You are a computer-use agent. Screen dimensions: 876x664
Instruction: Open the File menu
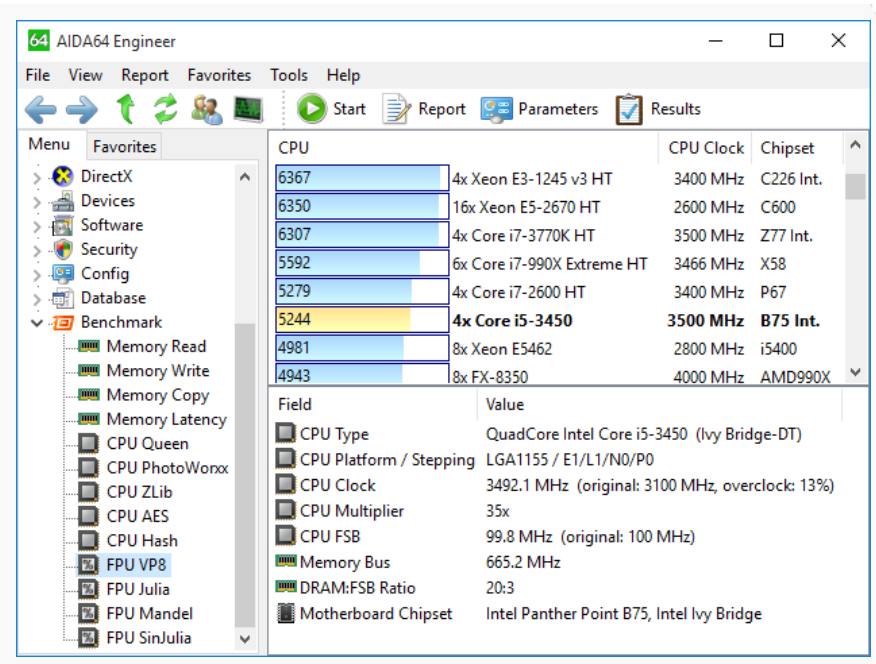click(x=37, y=75)
